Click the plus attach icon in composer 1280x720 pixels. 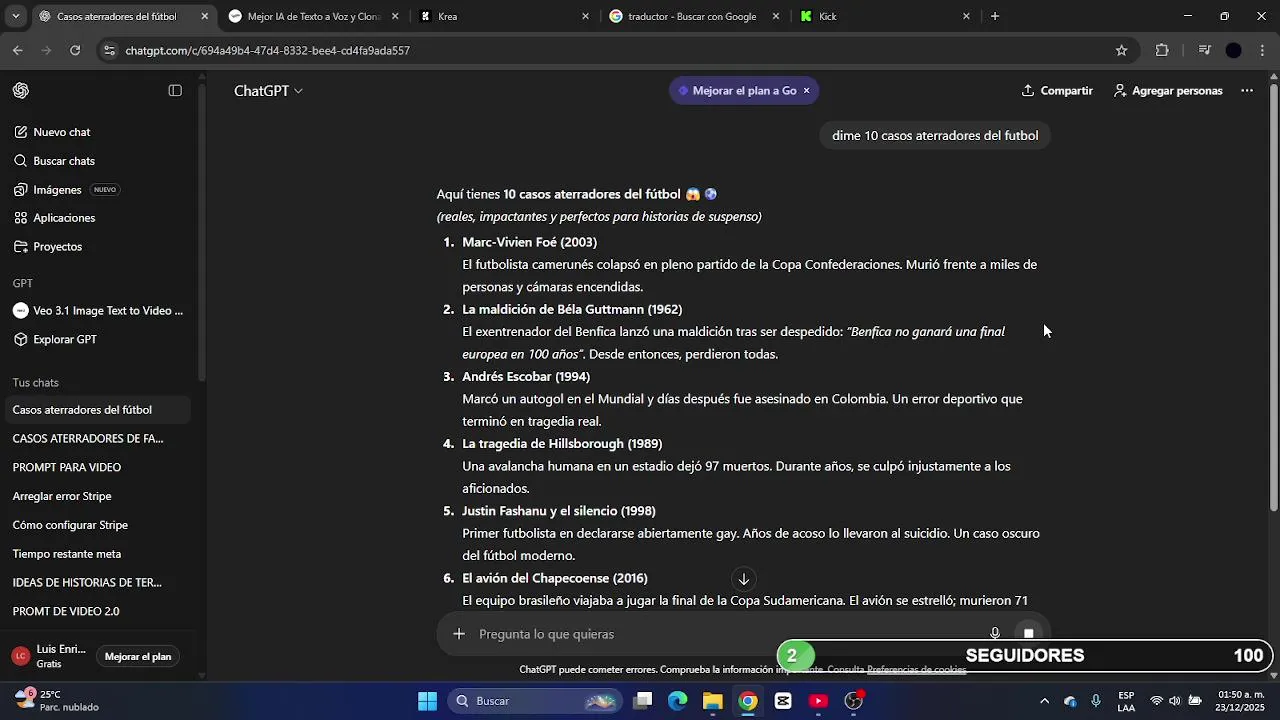click(x=459, y=634)
